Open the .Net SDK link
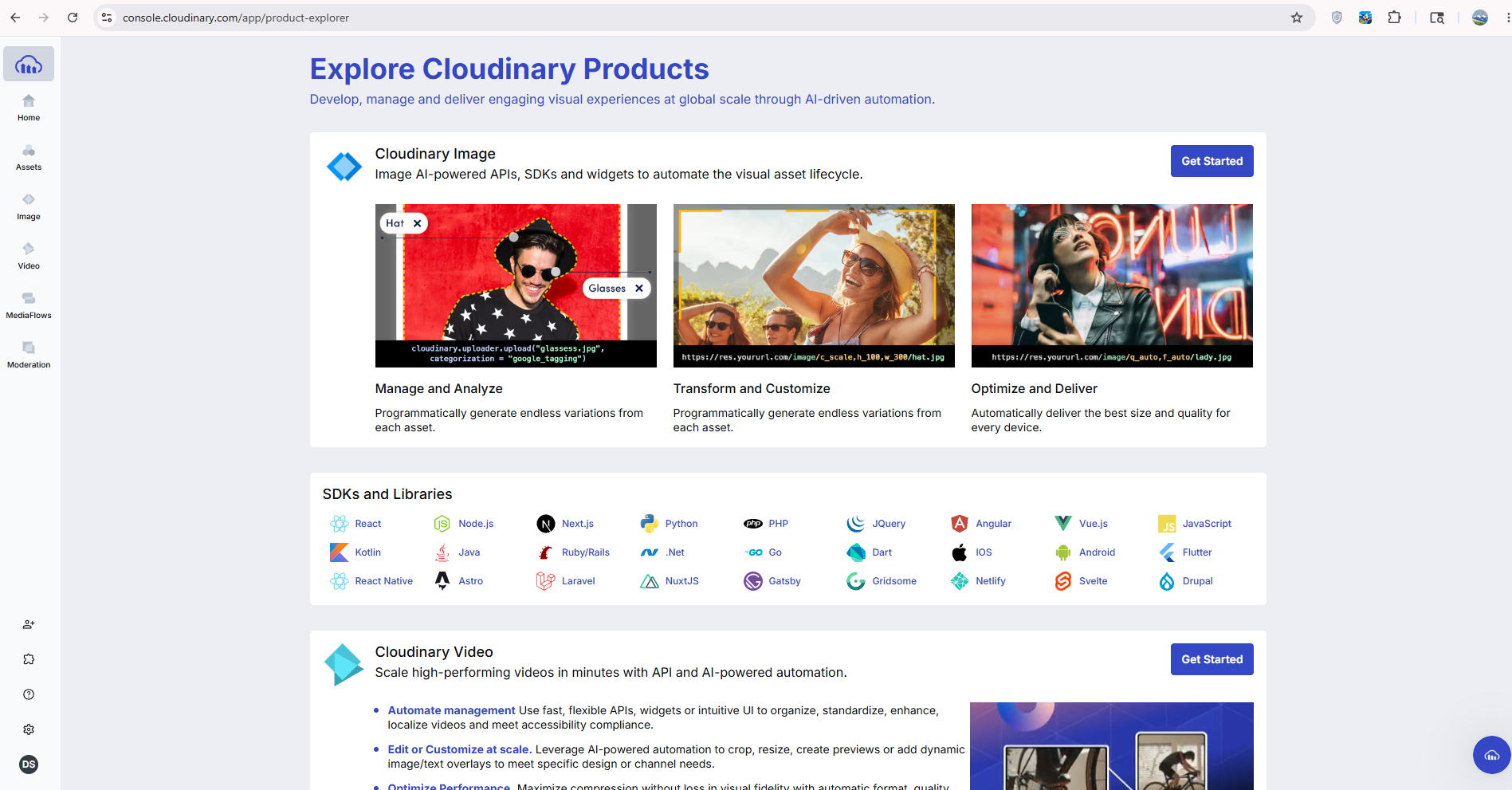Viewport: 1512px width, 790px height. [x=675, y=552]
